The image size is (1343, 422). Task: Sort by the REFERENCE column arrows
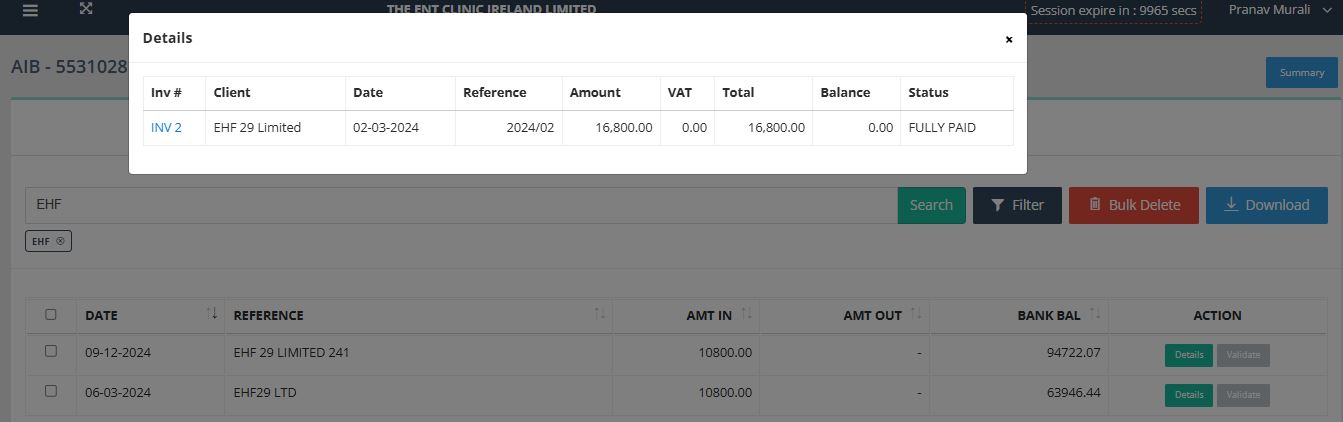599,314
